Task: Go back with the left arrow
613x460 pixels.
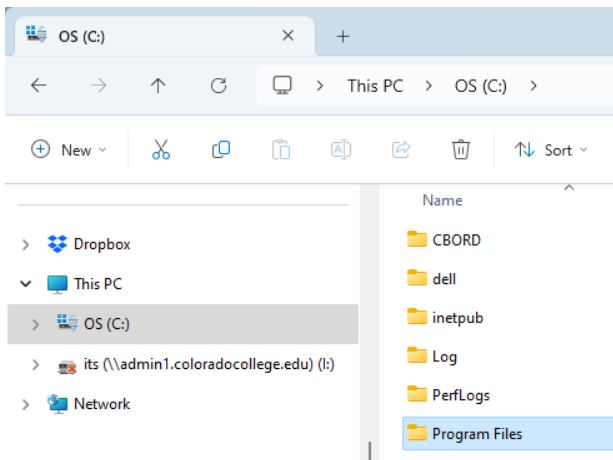Action: 39,85
